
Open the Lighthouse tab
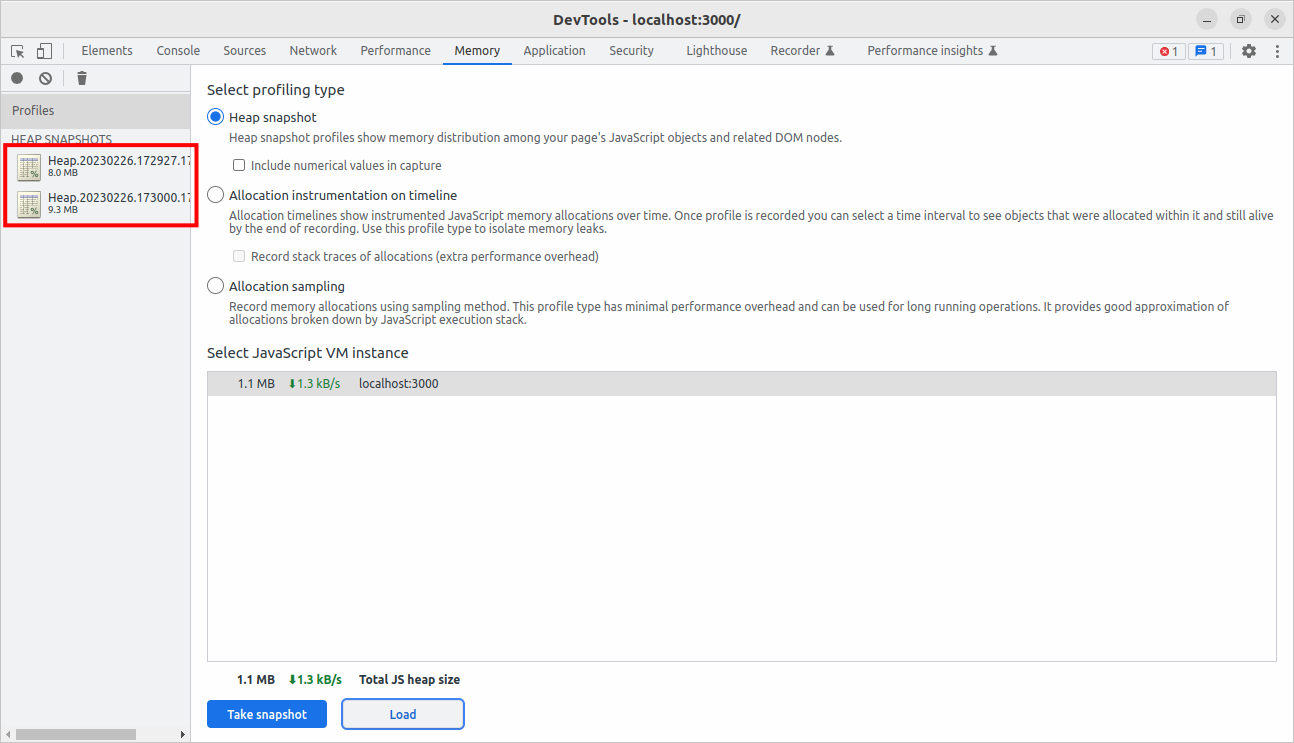[x=716, y=51]
